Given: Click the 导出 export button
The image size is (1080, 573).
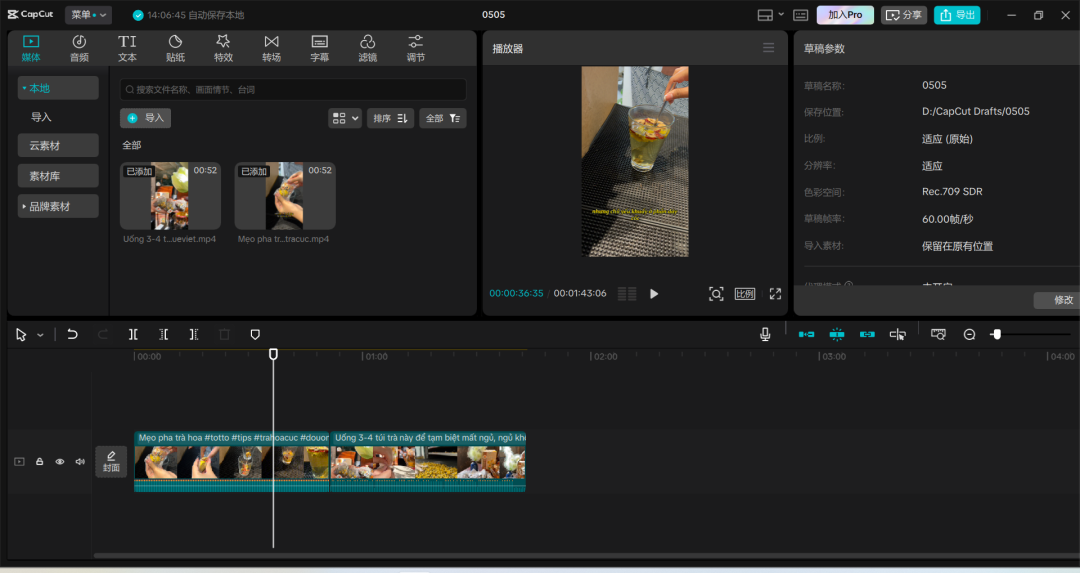Looking at the screenshot, I should (957, 15).
